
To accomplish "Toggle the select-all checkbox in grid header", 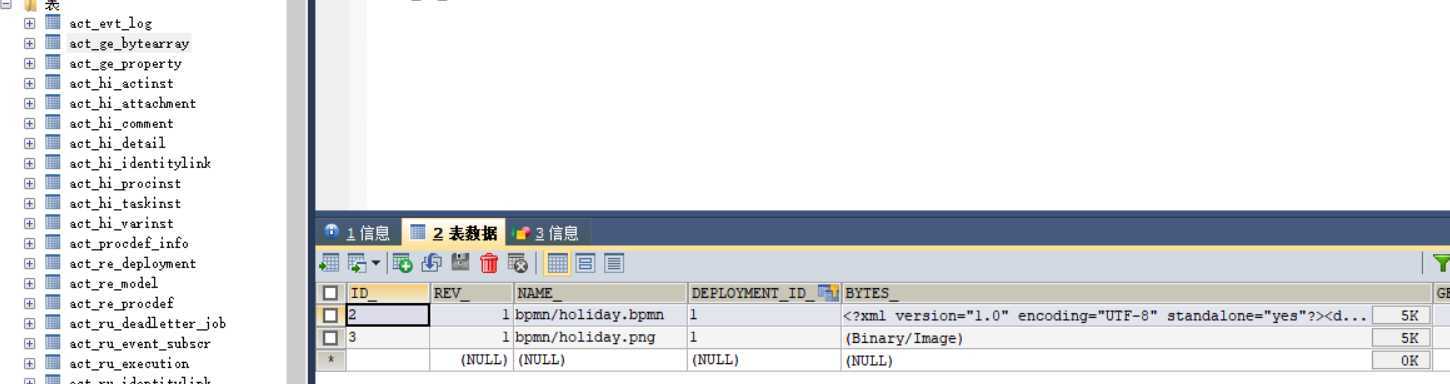I will [331, 293].
